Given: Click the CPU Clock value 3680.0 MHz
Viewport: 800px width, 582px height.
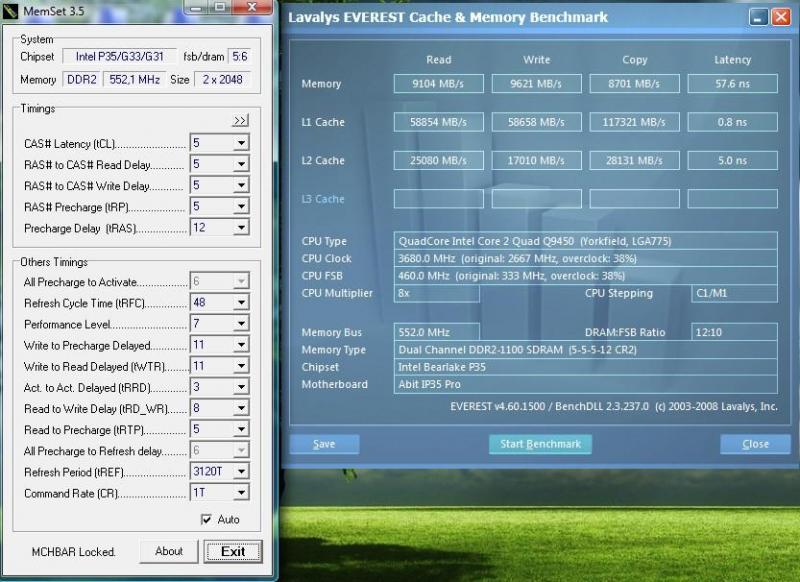Looking at the screenshot, I should pyautogui.click(x=586, y=259).
